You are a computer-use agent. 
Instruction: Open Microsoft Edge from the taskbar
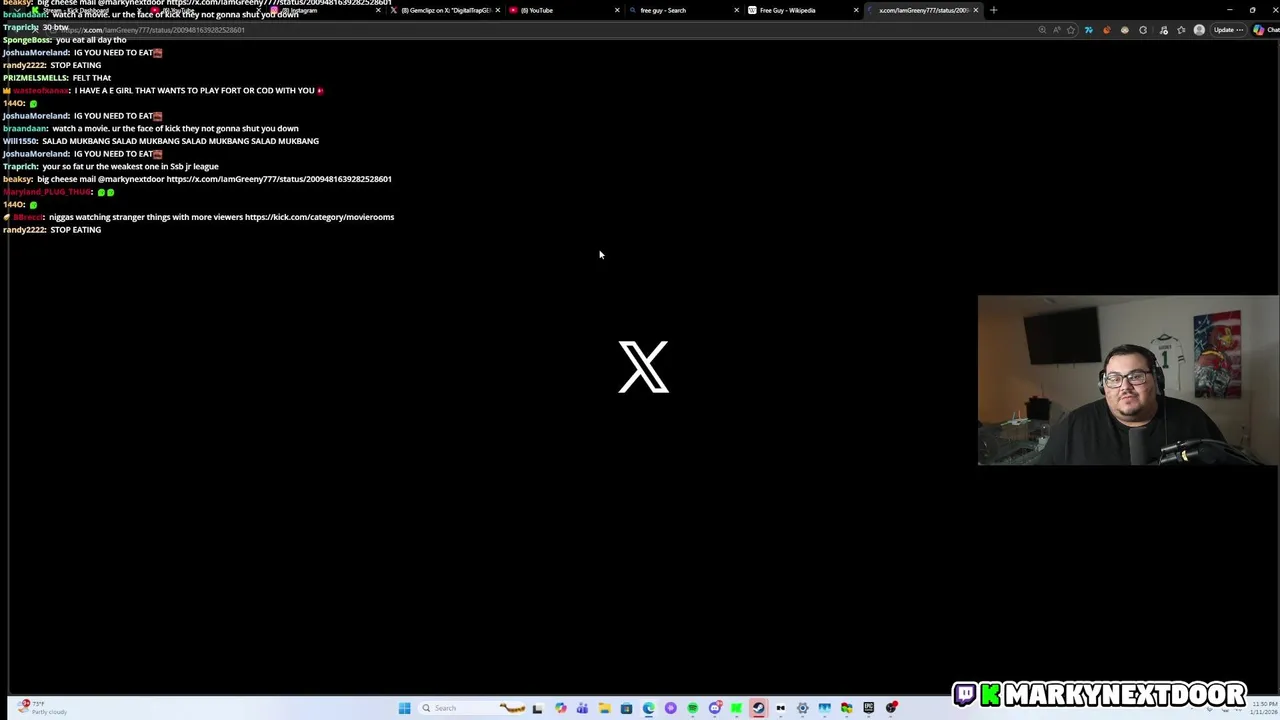coord(648,708)
